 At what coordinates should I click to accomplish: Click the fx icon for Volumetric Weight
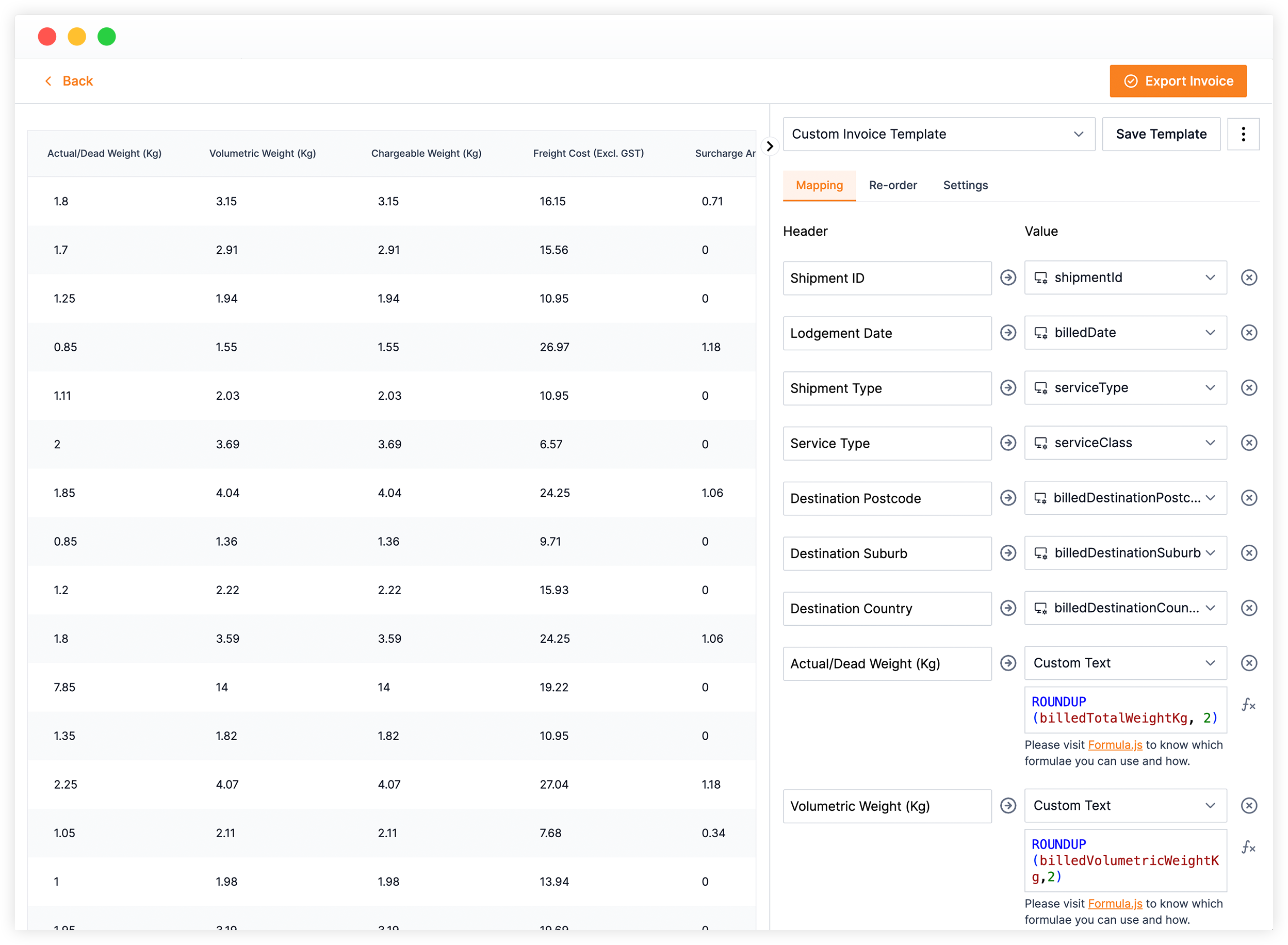click(1248, 847)
